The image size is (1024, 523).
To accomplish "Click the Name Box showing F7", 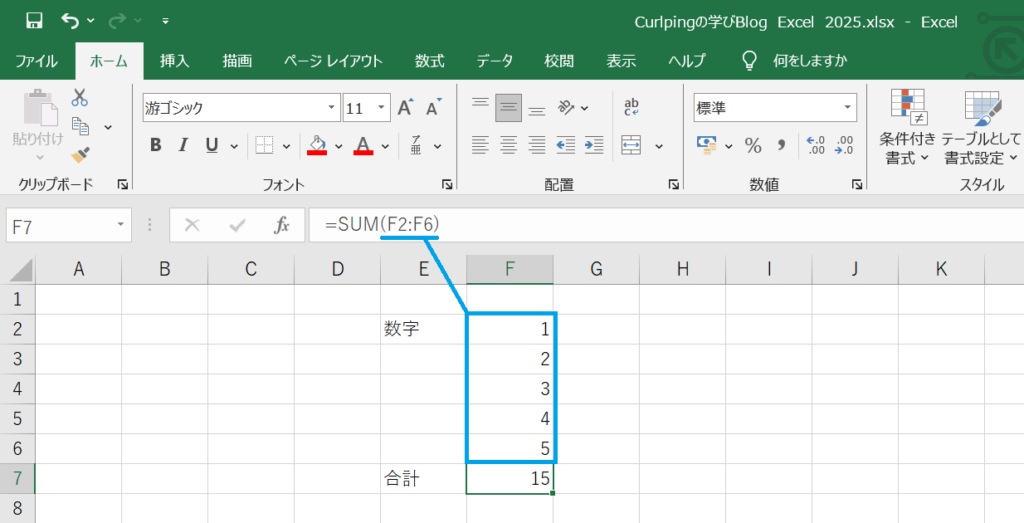I will [68, 225].
